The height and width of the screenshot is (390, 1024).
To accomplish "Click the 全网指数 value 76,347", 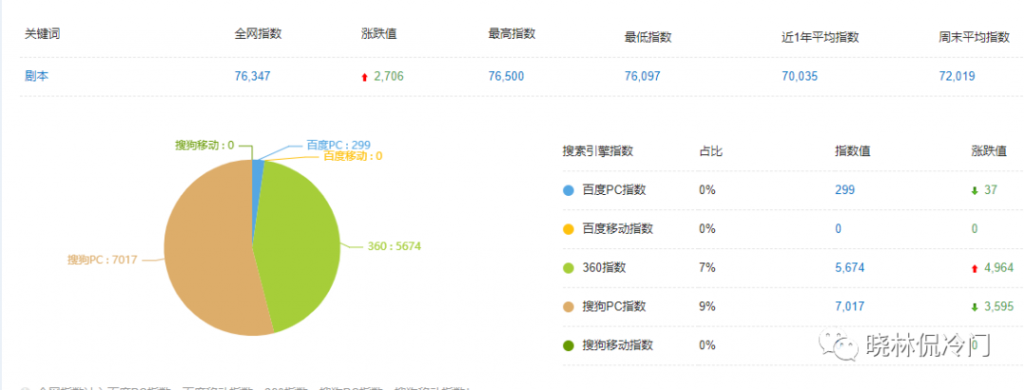I will (252, 76).
